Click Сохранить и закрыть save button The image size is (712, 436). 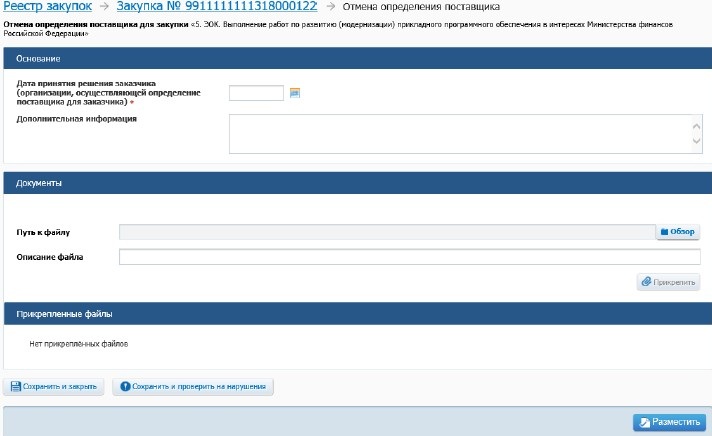click(55, 386)
